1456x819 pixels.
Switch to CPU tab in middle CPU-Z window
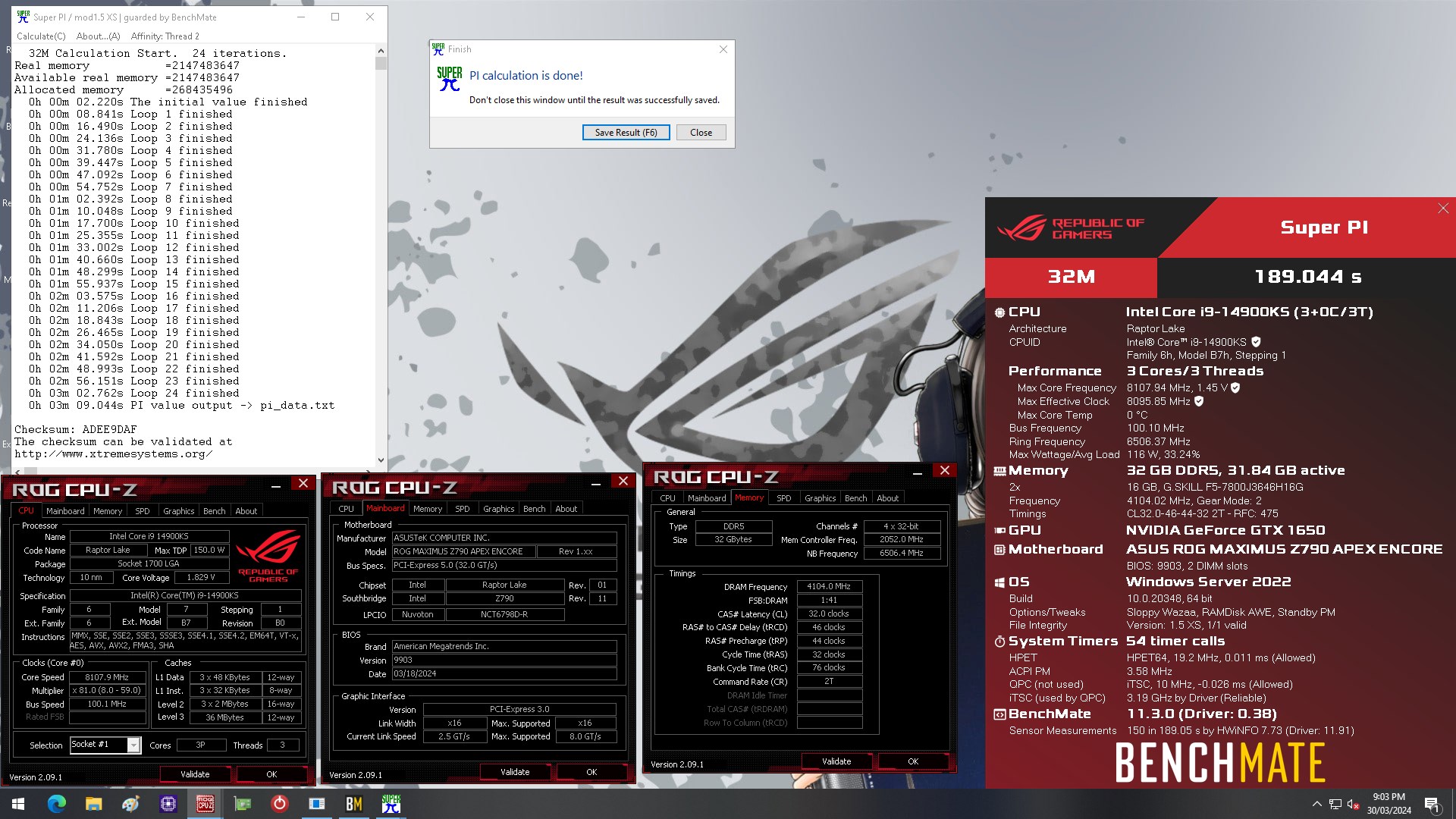[346, 509]
